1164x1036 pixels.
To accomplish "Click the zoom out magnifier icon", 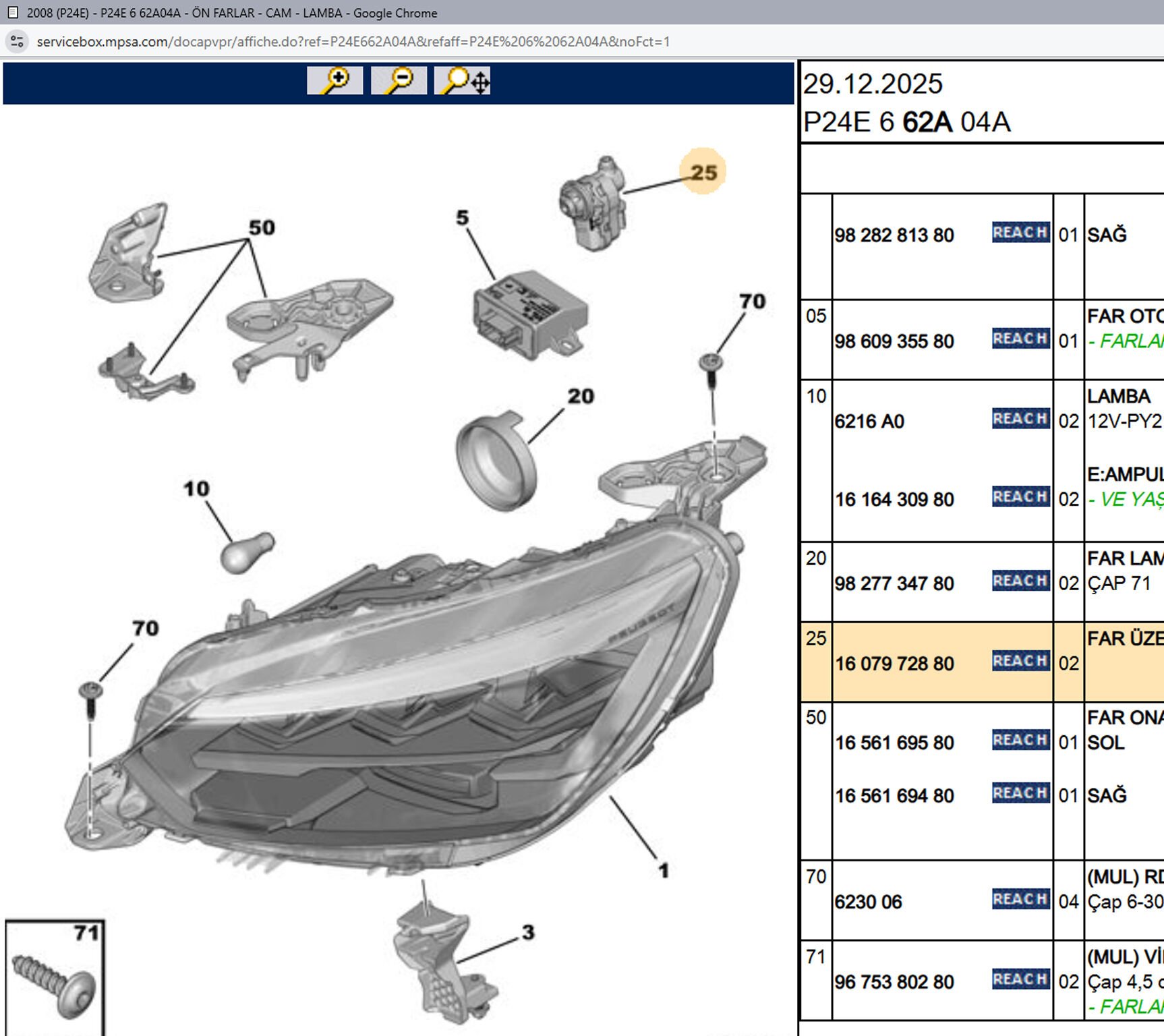I will (398, 81).
